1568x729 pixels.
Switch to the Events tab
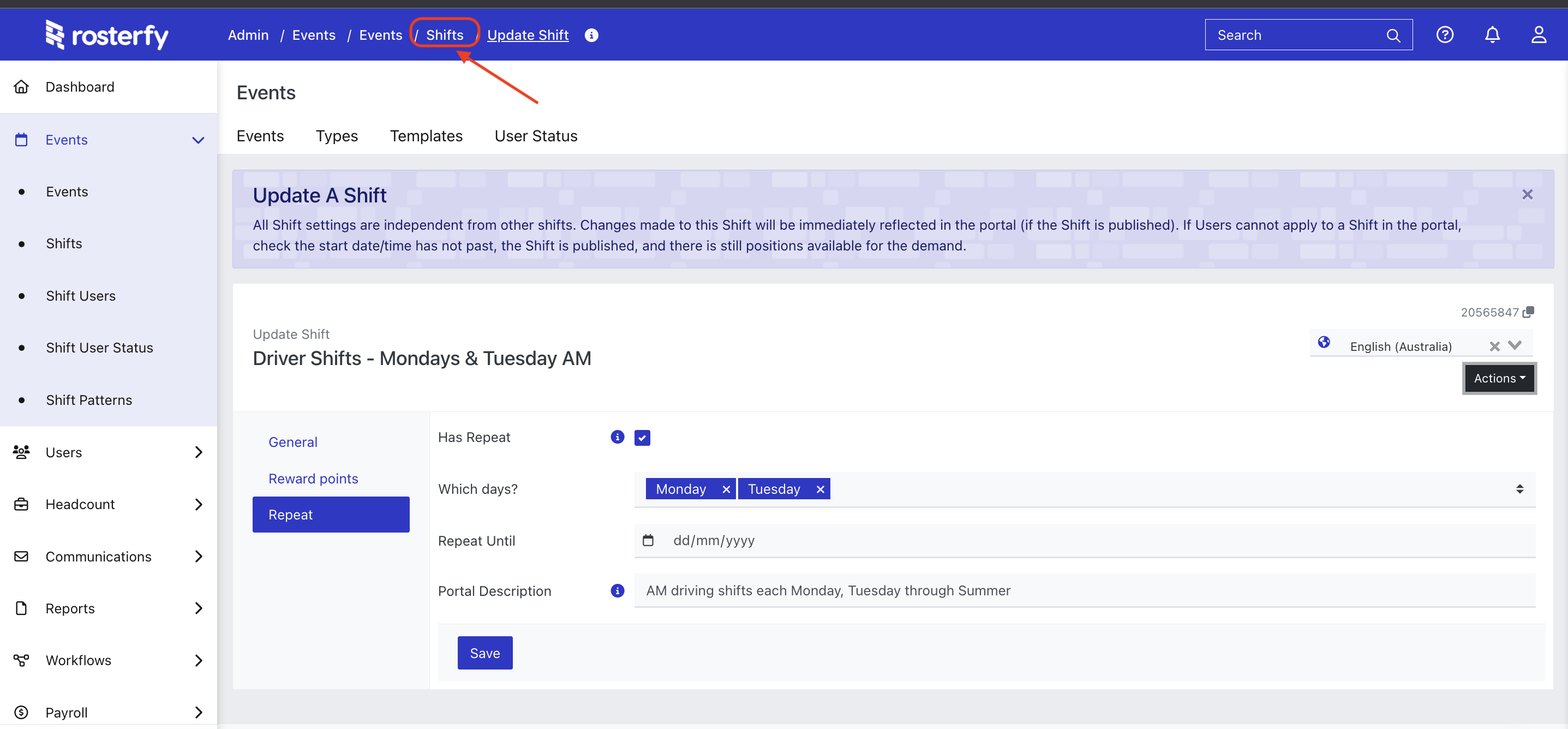pos(260,136)
